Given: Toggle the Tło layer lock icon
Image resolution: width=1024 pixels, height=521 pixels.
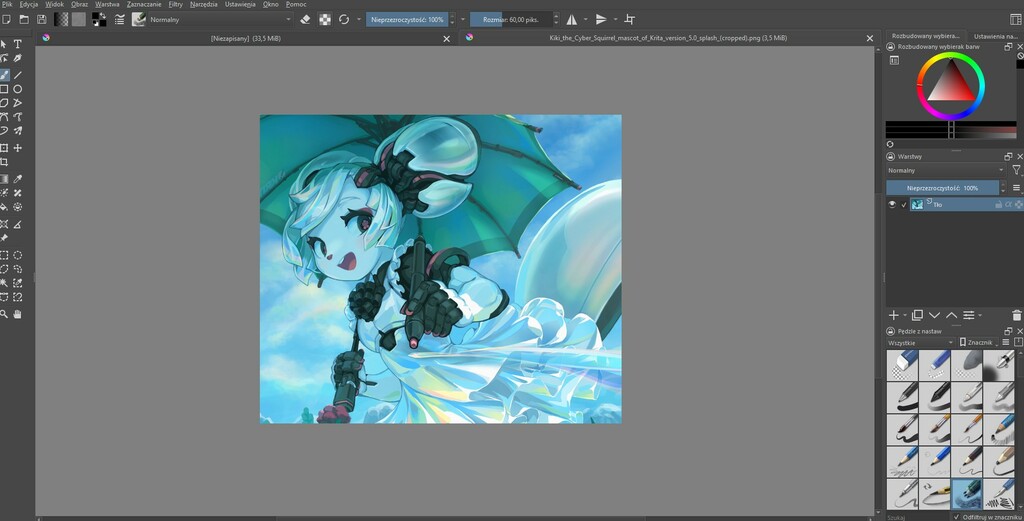Looking at the screenshot, I should coord(998,204).
